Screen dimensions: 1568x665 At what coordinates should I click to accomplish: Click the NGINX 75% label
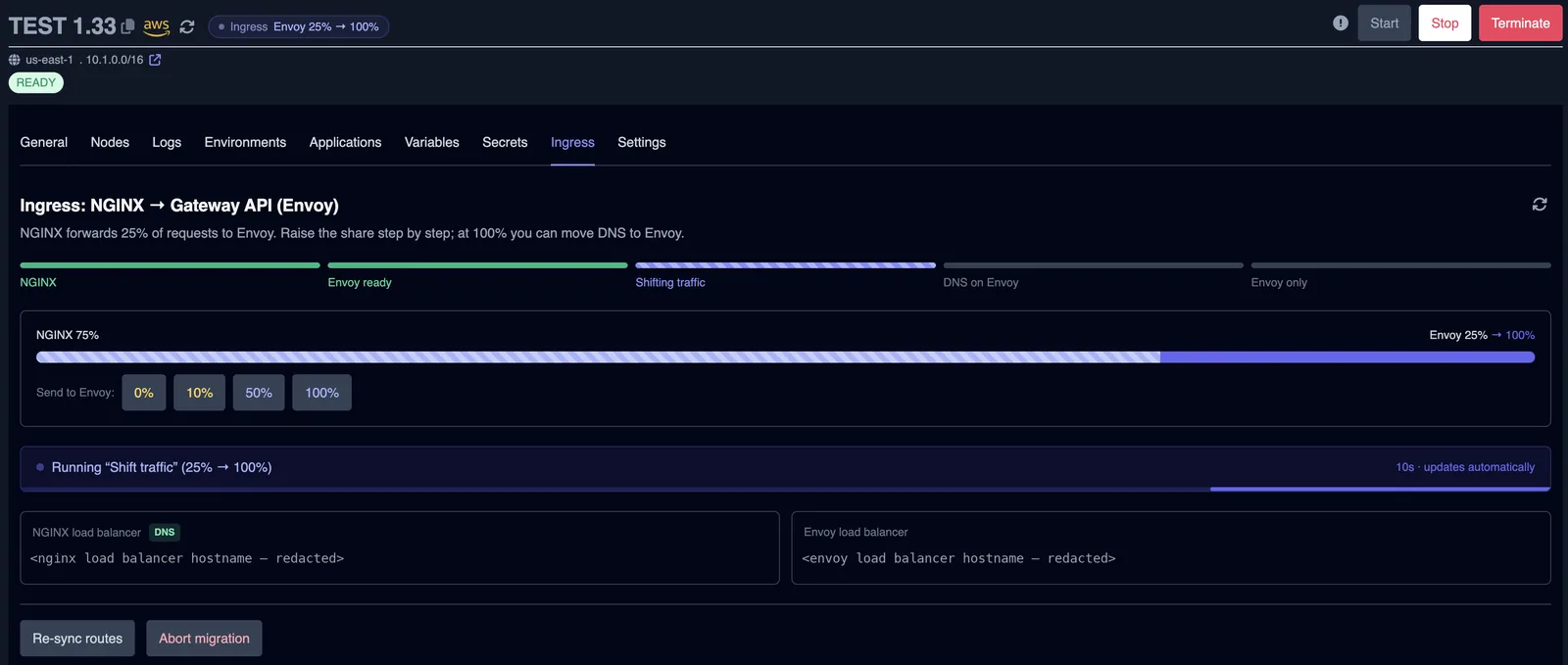(68, 335)
